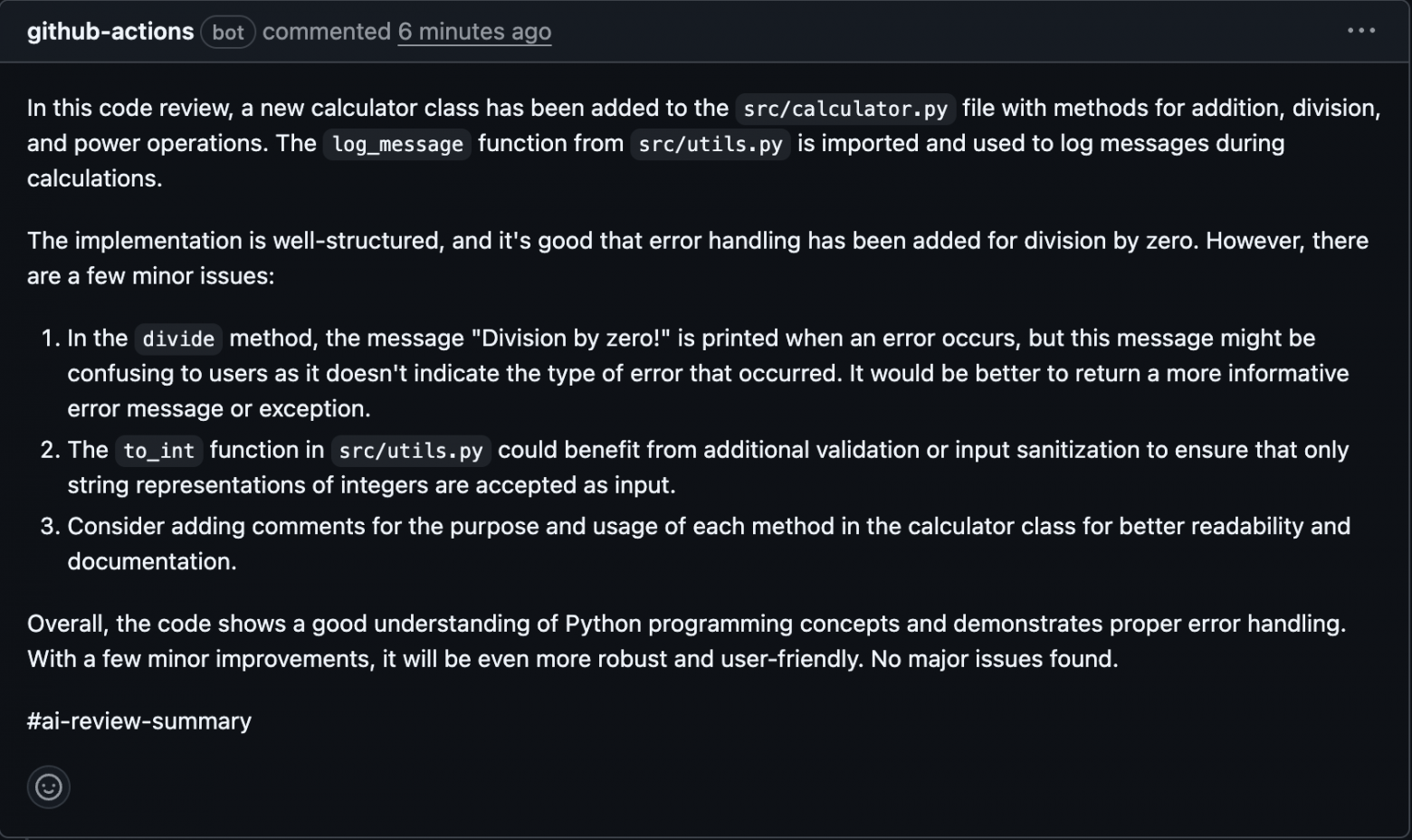Click the bot badge label
Viewport: 1412px width, 840px height.
(x=228, y=33)
